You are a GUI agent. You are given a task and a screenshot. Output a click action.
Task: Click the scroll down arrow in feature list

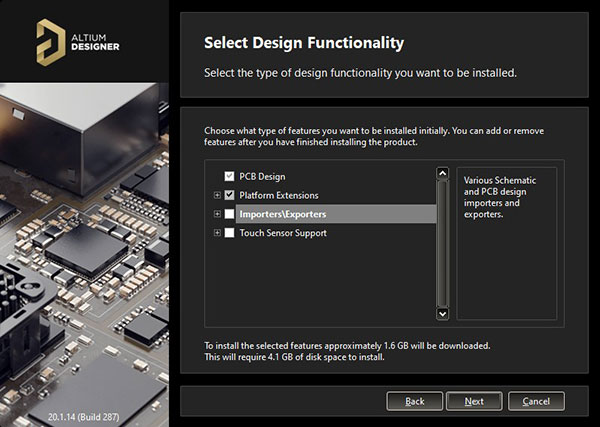(442, 314)
